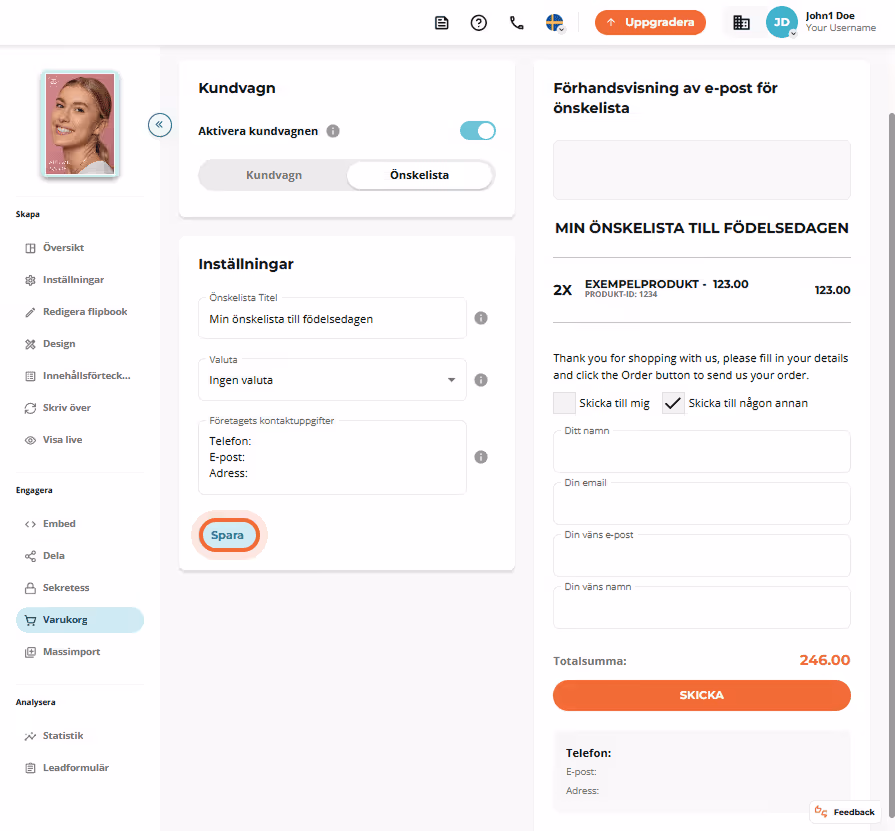Click info icon beside Företagets kontaktuppgifter
895x831 pixels.
pyautogui.click(x=481, y=457)
